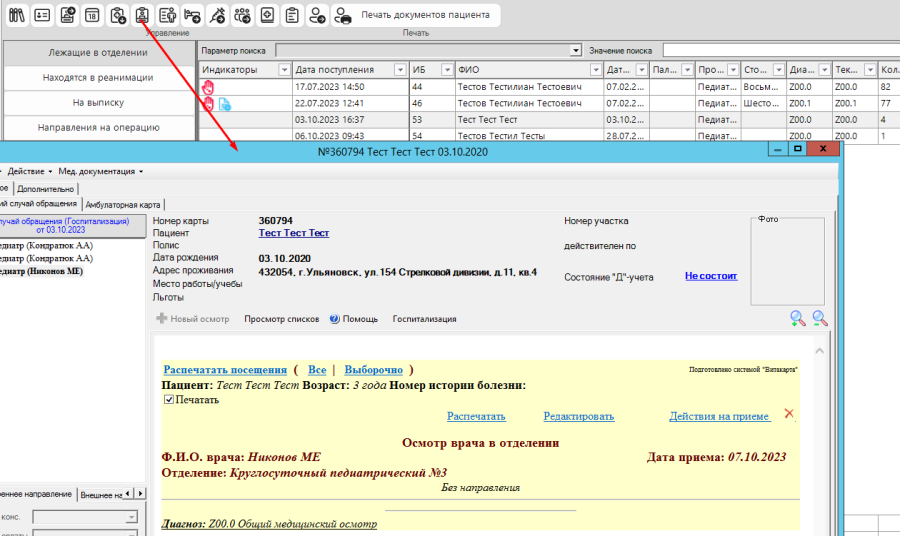Click the Редактировать link

click(x=579, y=417)
